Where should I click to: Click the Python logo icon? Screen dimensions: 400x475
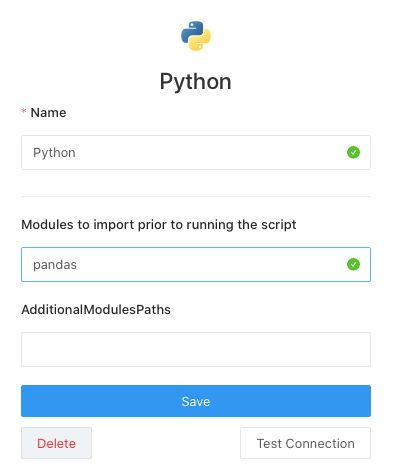[x=196, y=36]
